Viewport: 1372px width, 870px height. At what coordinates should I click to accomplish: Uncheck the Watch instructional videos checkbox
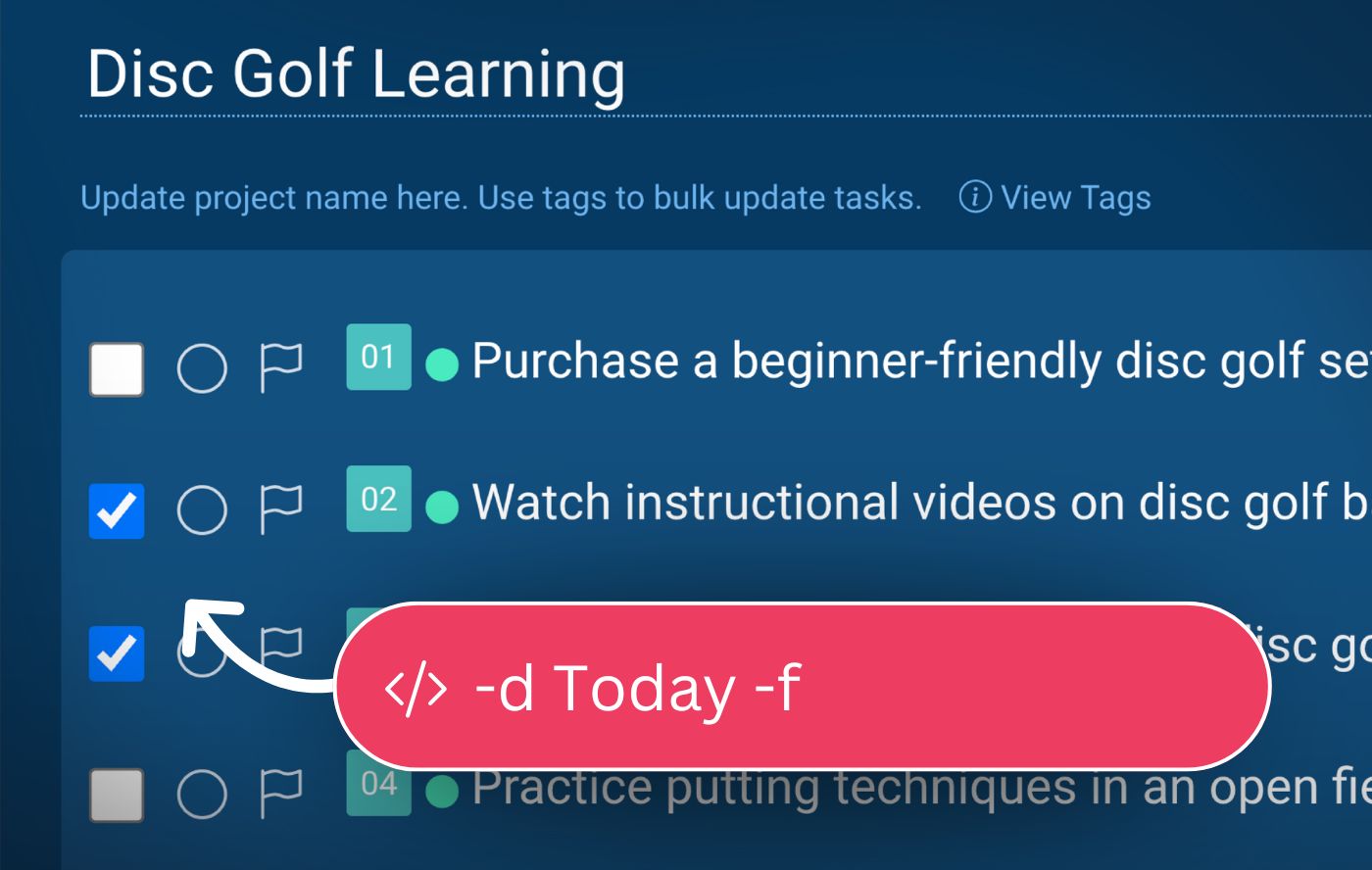pos(117,510)
